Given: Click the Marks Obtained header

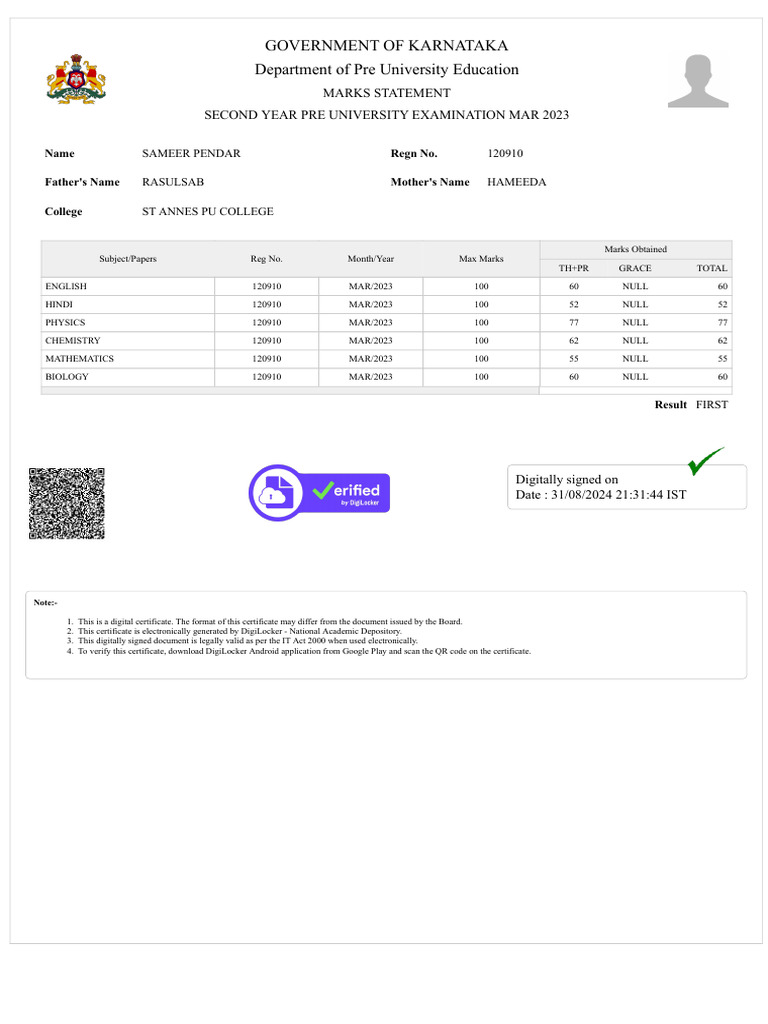Looking at the screenshot, I should coord(635,249).
